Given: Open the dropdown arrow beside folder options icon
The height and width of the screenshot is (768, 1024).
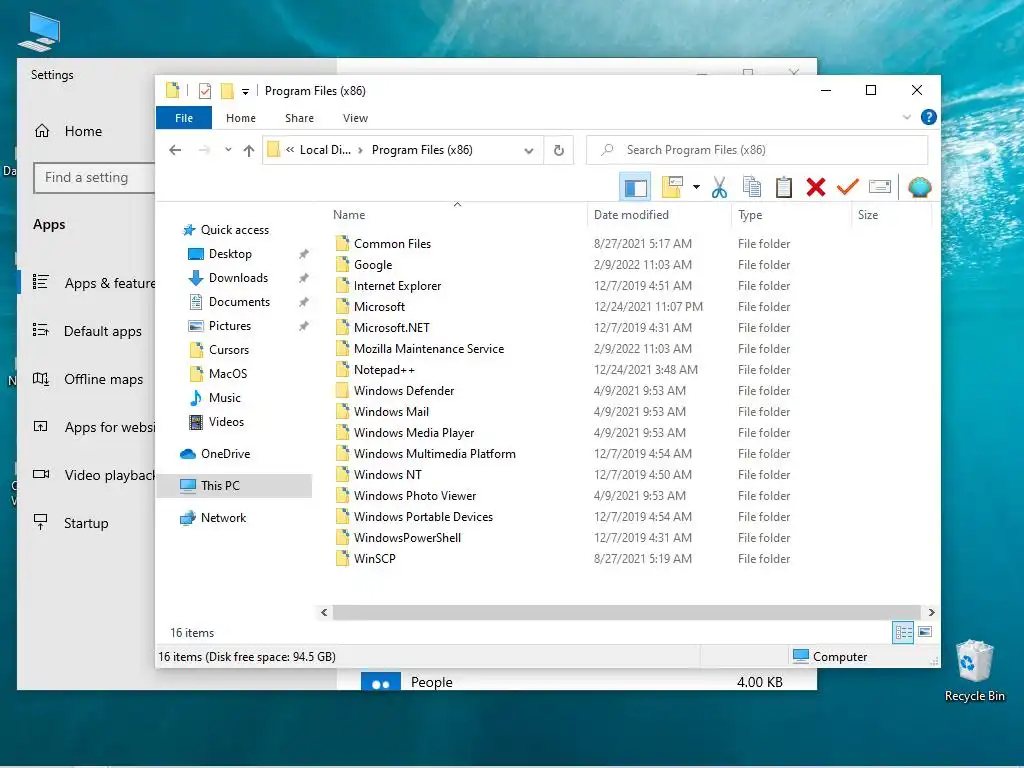Looking at the screenshot, I should [x=696, y=187].
